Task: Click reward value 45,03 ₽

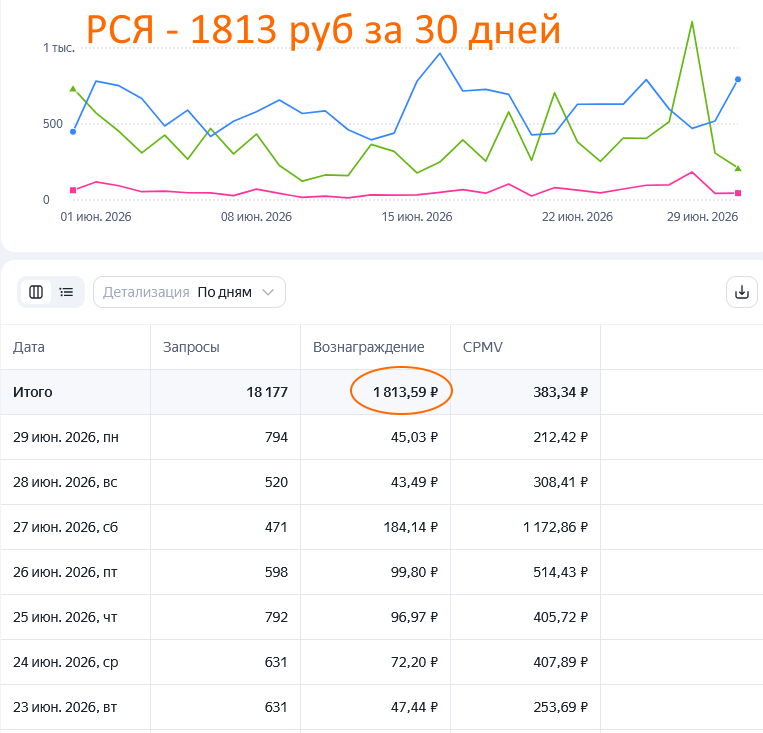Action: (414, 437)
